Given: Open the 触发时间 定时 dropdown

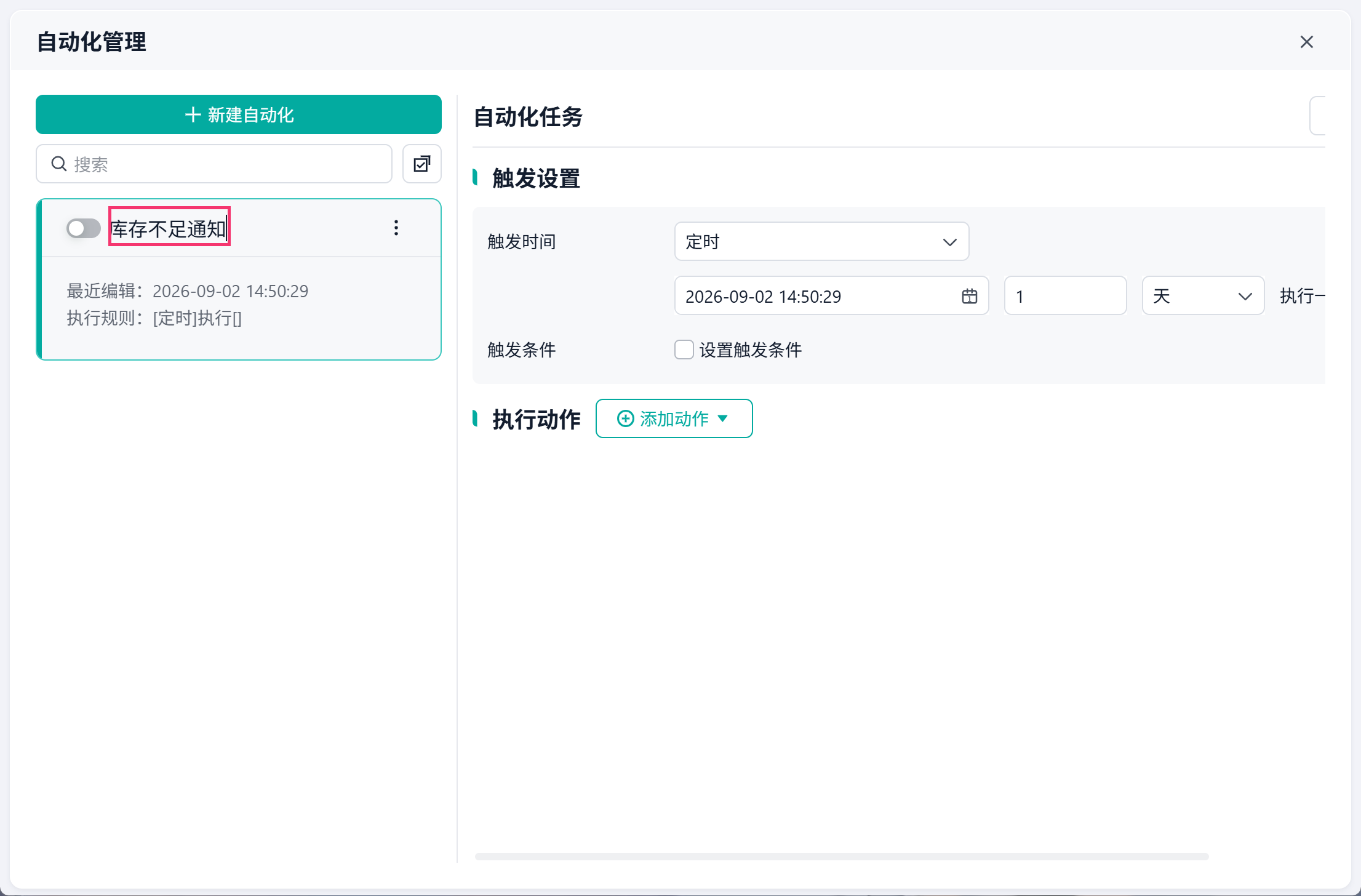Looking at the screenshot, I should point(821,241).
